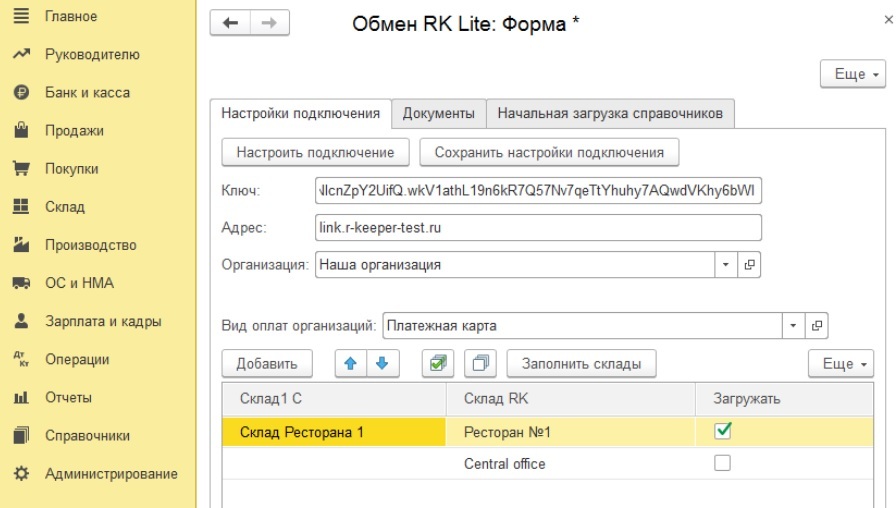Click Заполнить склады button
Image resolution: width=896 pixels, height=508 pixels.
coord(581,363)
